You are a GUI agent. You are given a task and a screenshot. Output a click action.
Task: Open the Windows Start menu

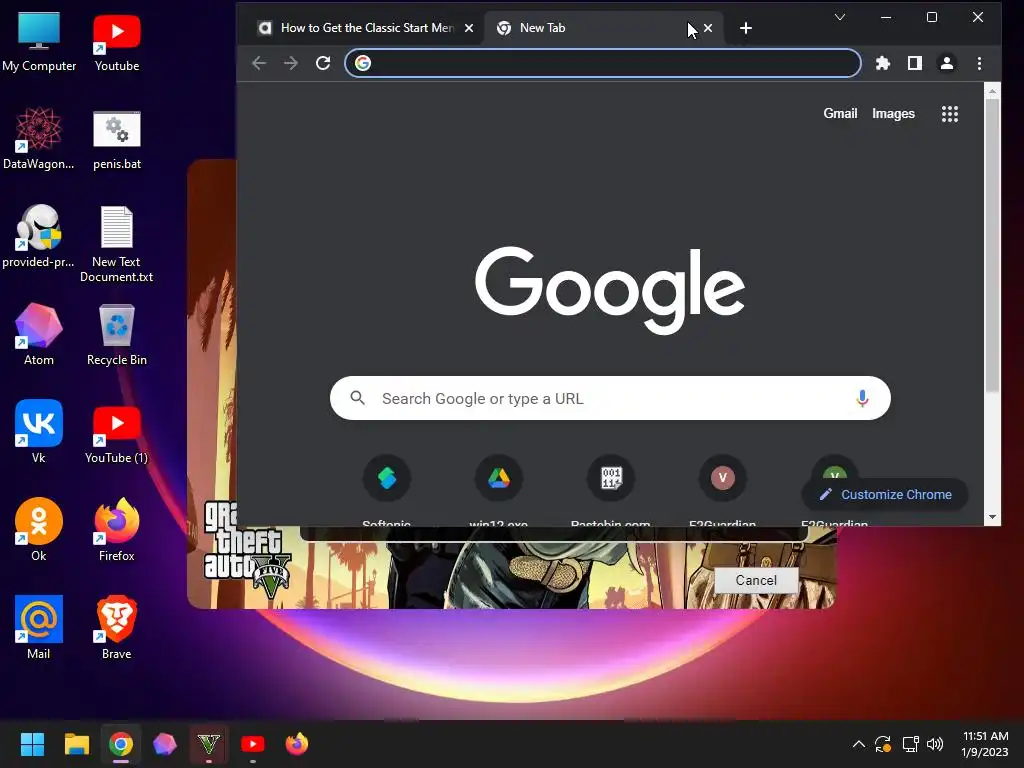point(32,744)
